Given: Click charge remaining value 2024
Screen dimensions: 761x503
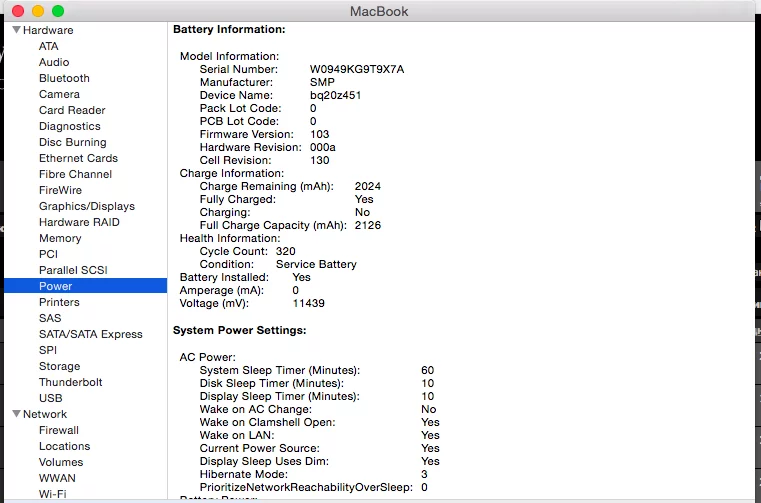Looking at the screenshot, I should point(368,186).
